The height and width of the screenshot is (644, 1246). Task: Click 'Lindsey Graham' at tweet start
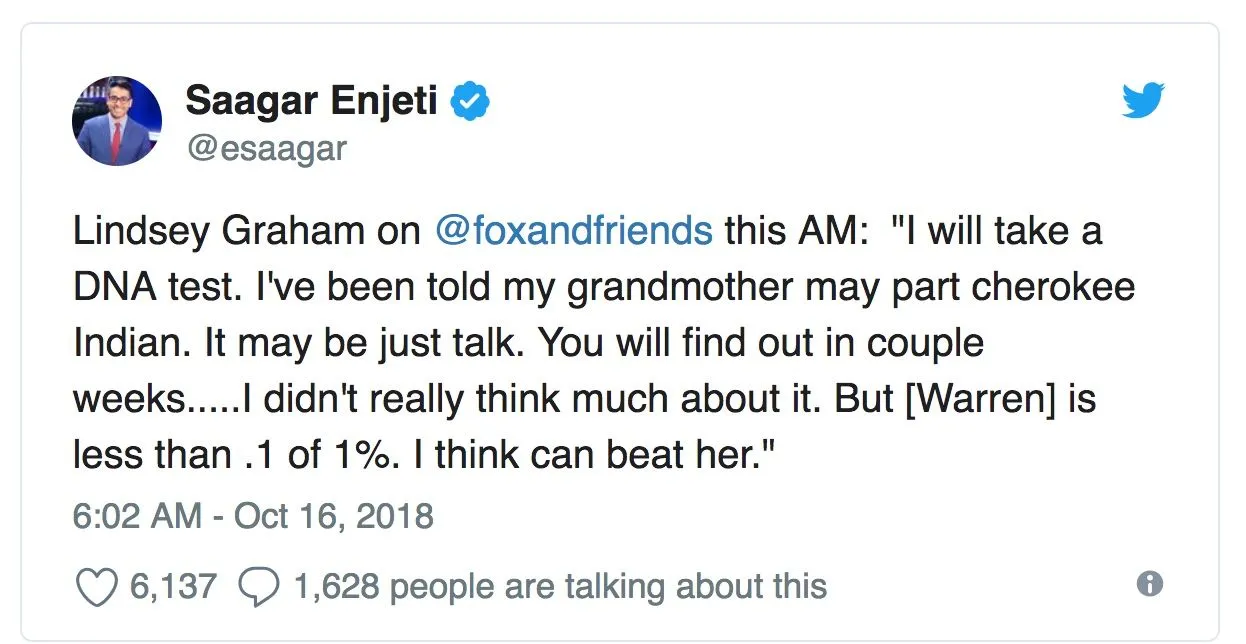[x=218, y=231]
